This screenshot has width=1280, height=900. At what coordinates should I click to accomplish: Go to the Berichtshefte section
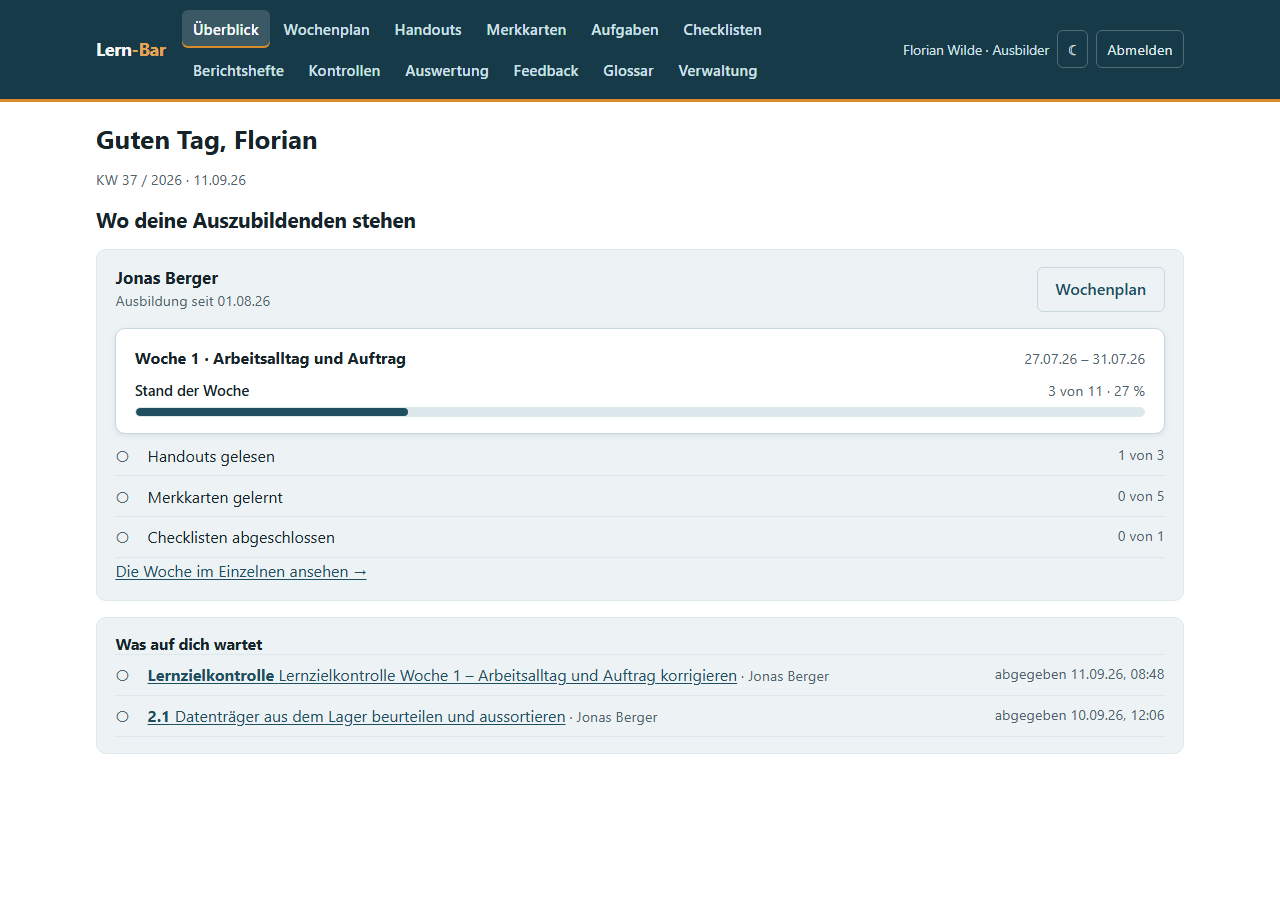tap(238, 70)
